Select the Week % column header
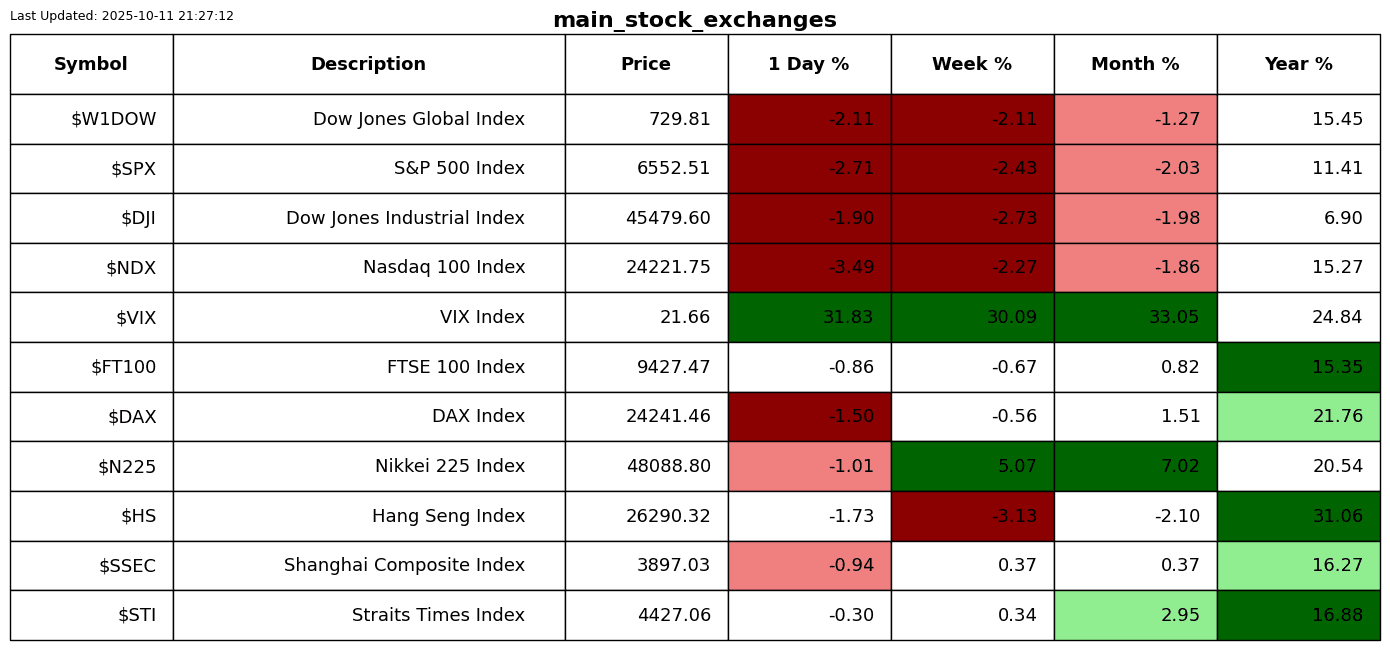Screen dimensions: 1390x650 972,65
